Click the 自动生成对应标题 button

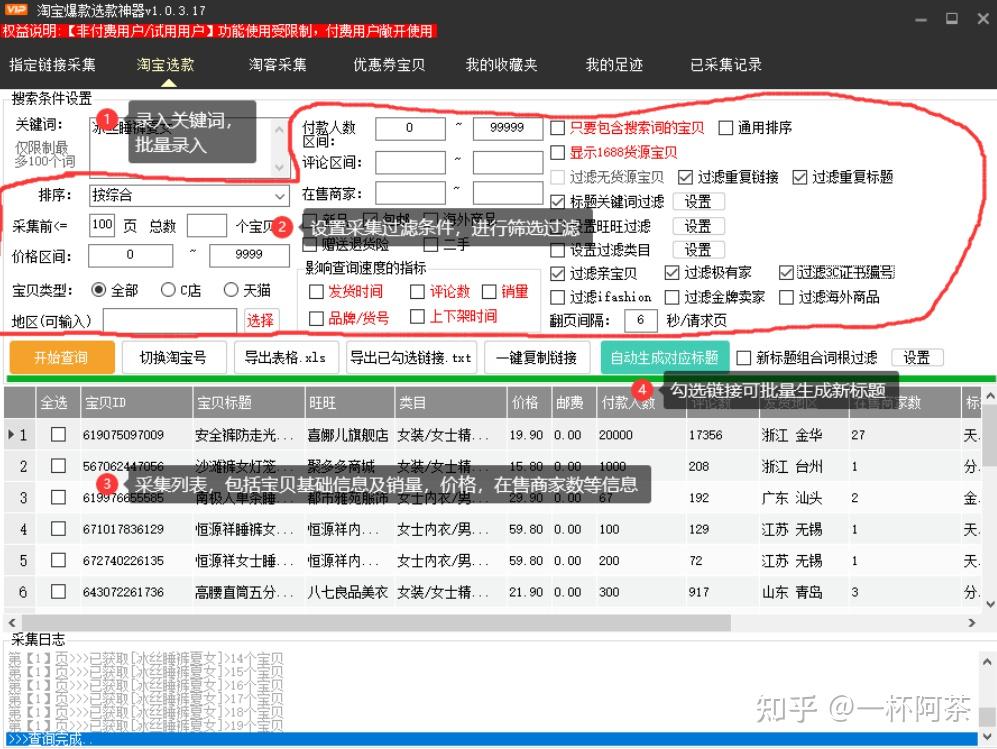(x=664, y=357)
